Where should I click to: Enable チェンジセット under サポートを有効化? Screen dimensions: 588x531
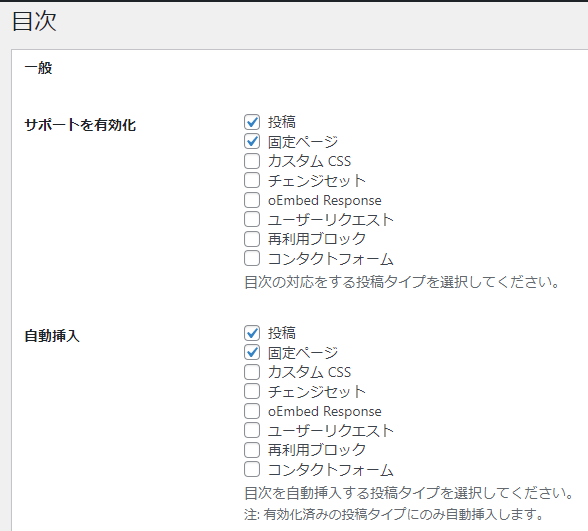[x=252, y=180]
